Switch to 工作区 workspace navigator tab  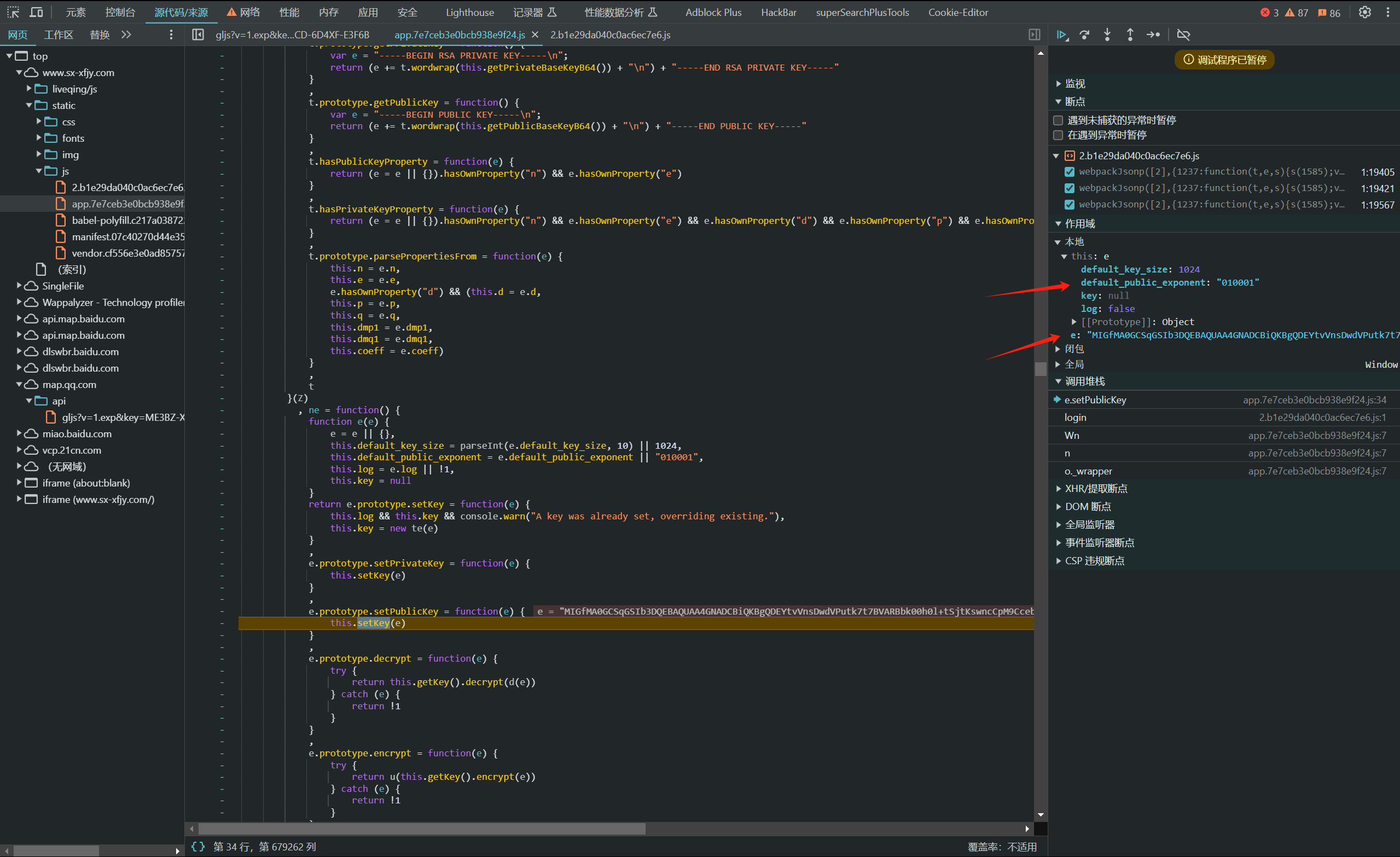coord(59,34)
